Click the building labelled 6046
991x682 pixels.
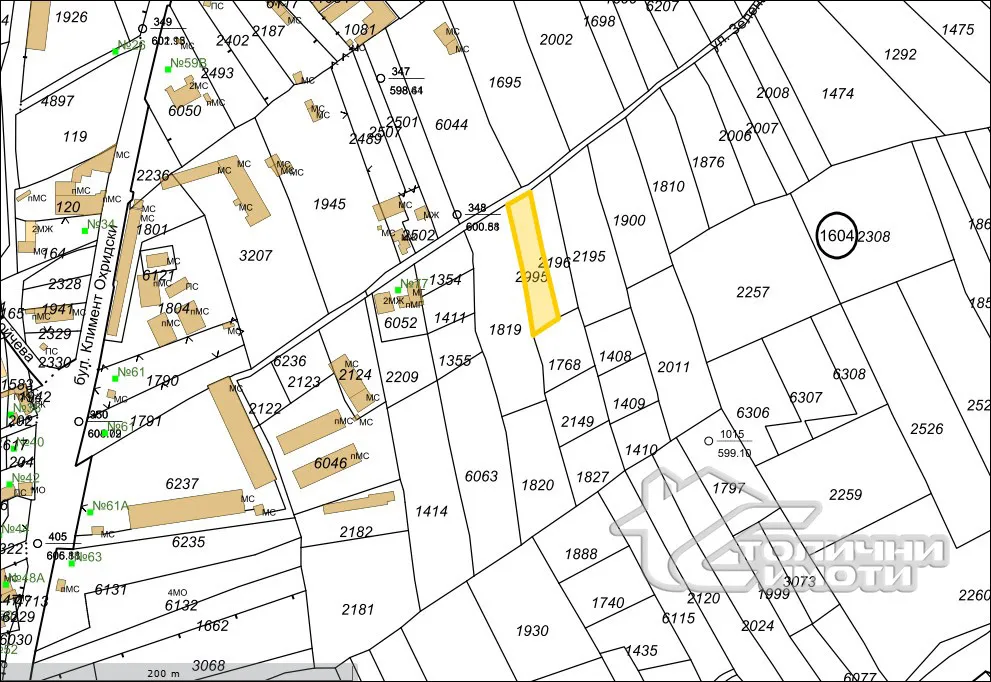pos(330,463)
